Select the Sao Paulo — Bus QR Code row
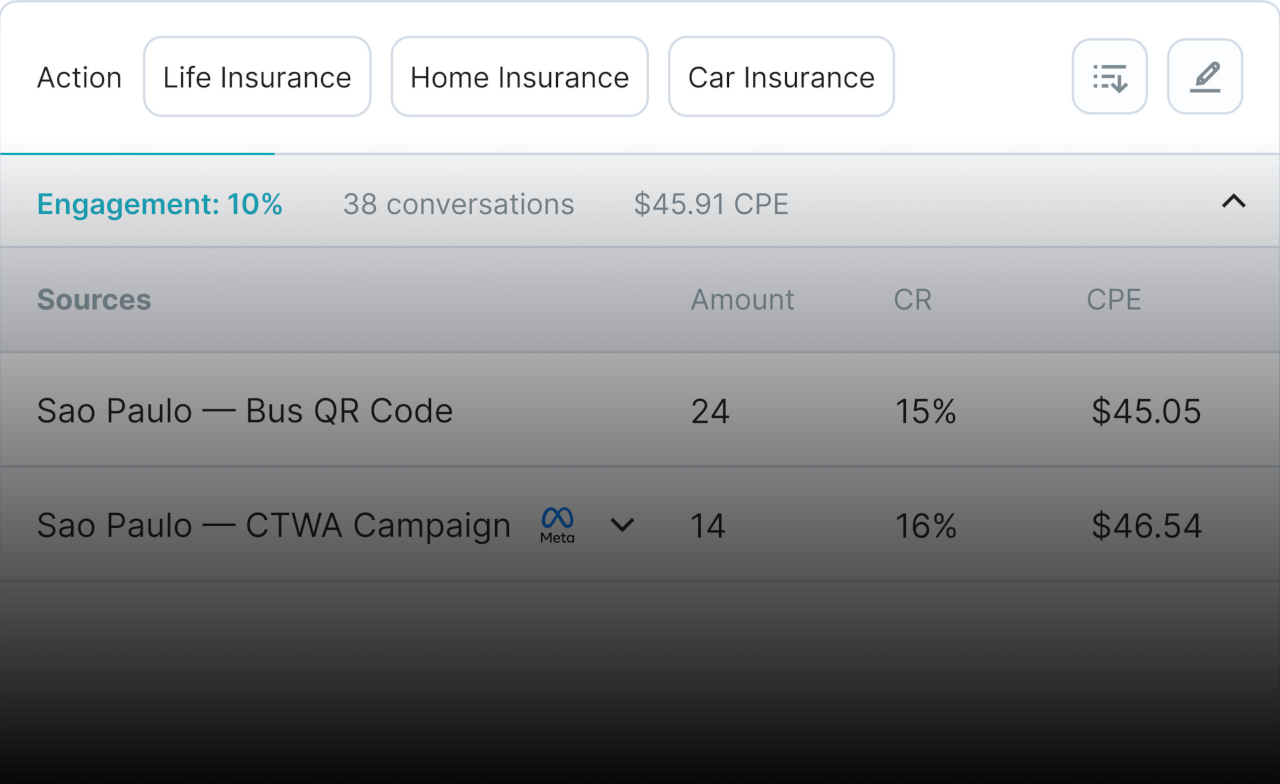Screen dimensions: 1280x784 640,410
